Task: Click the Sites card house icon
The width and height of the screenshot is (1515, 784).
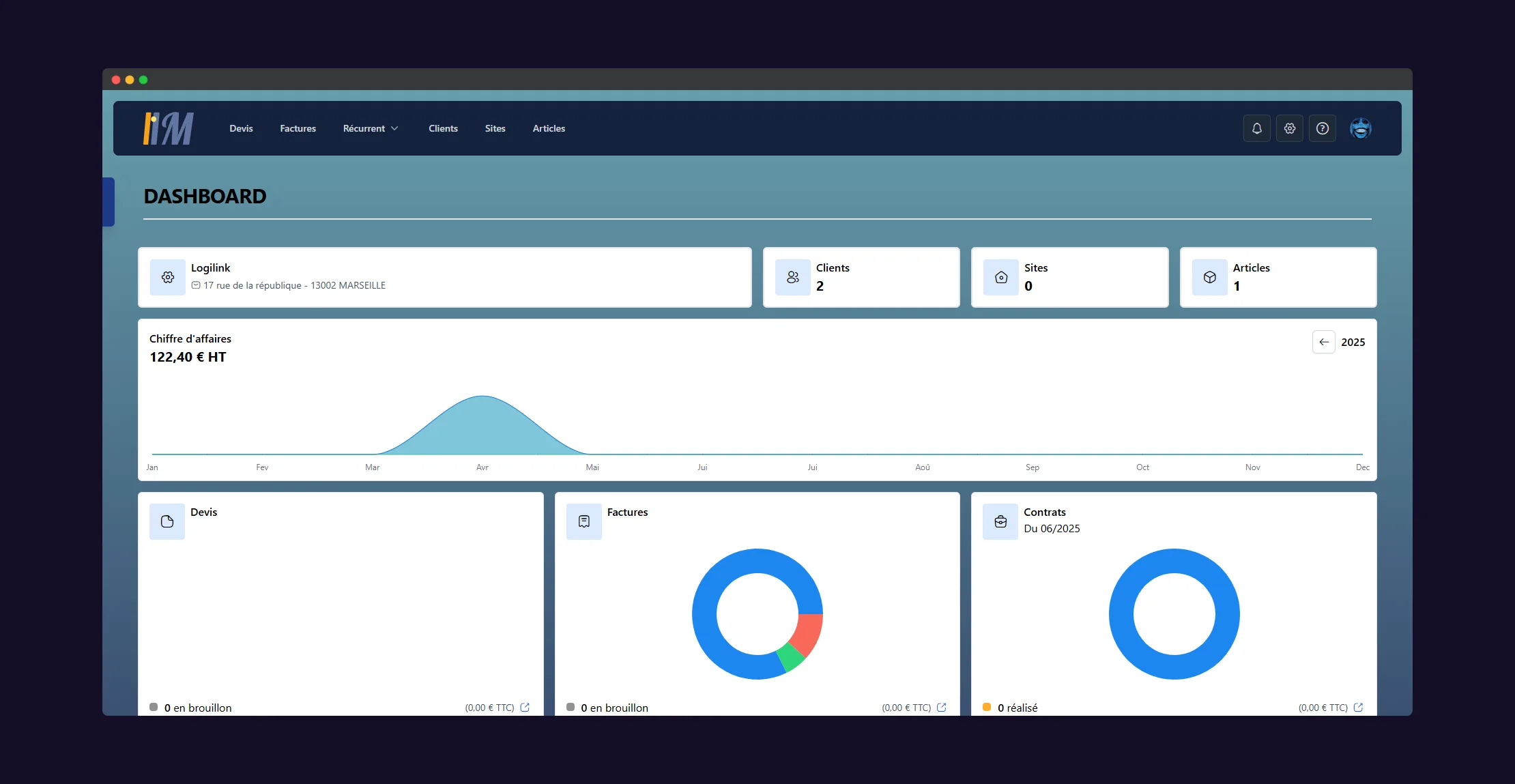Action: (x=1000, y=277)
